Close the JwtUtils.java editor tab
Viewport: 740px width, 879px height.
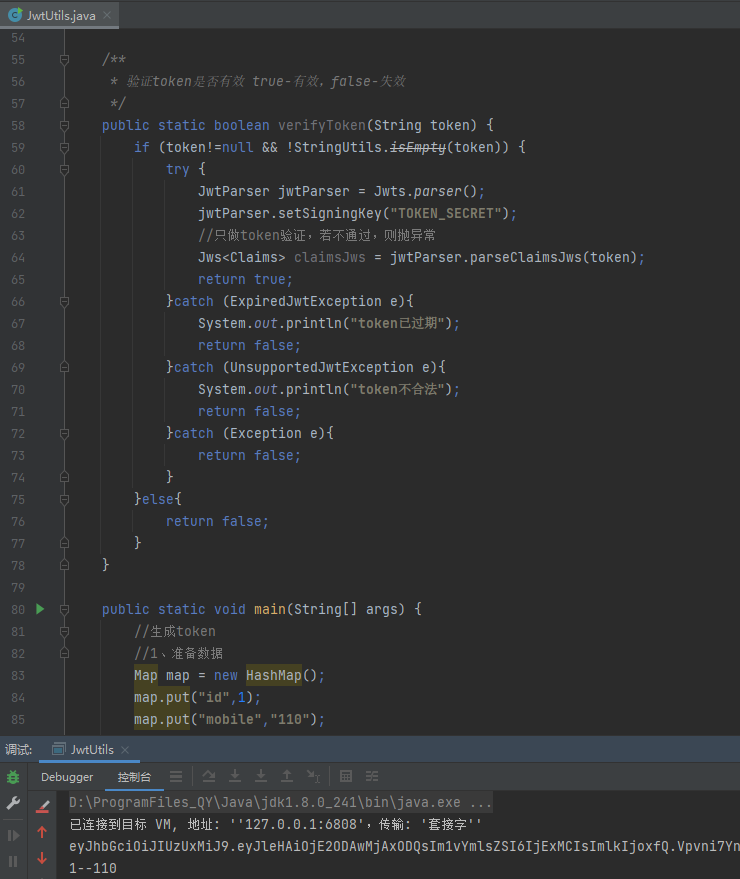point(107,15)
